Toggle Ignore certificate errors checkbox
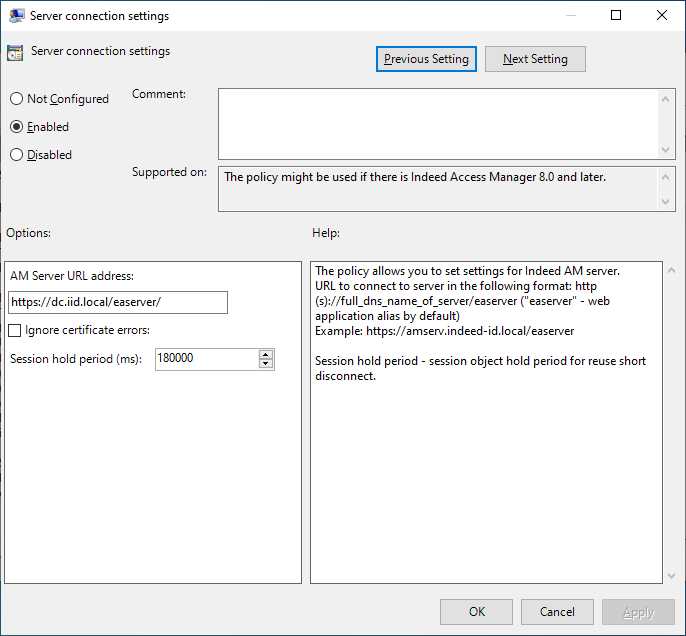 coord(15,331)
